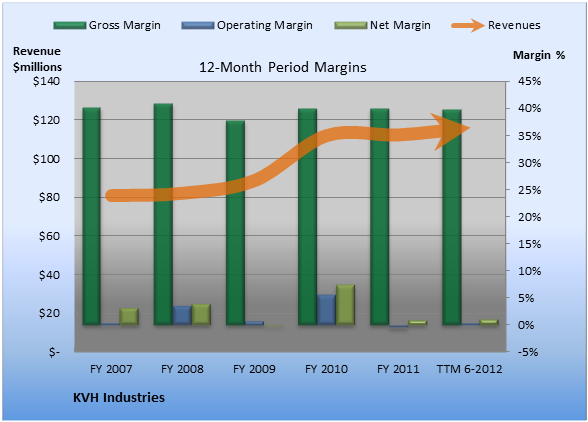
Task: Click the orange revenue arrowhead
Action: 450,131
